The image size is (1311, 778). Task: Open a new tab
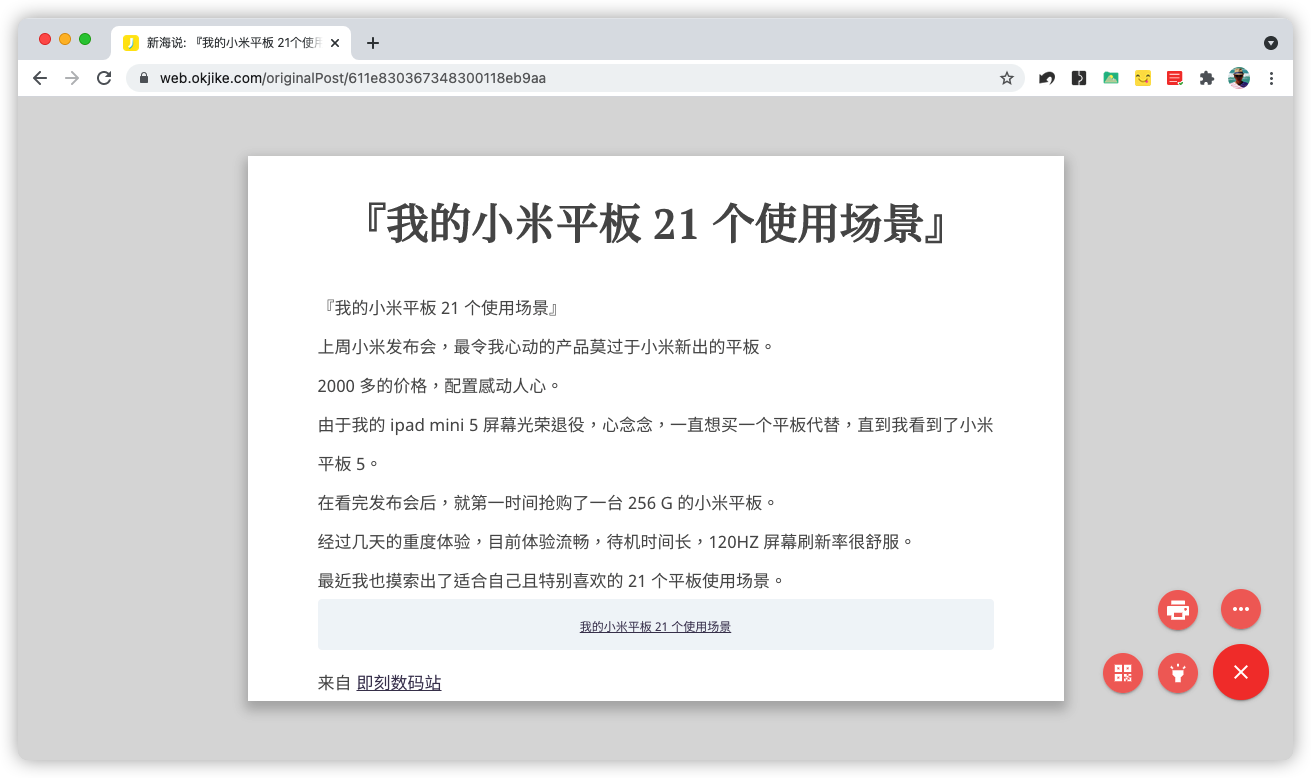point(373,43)
